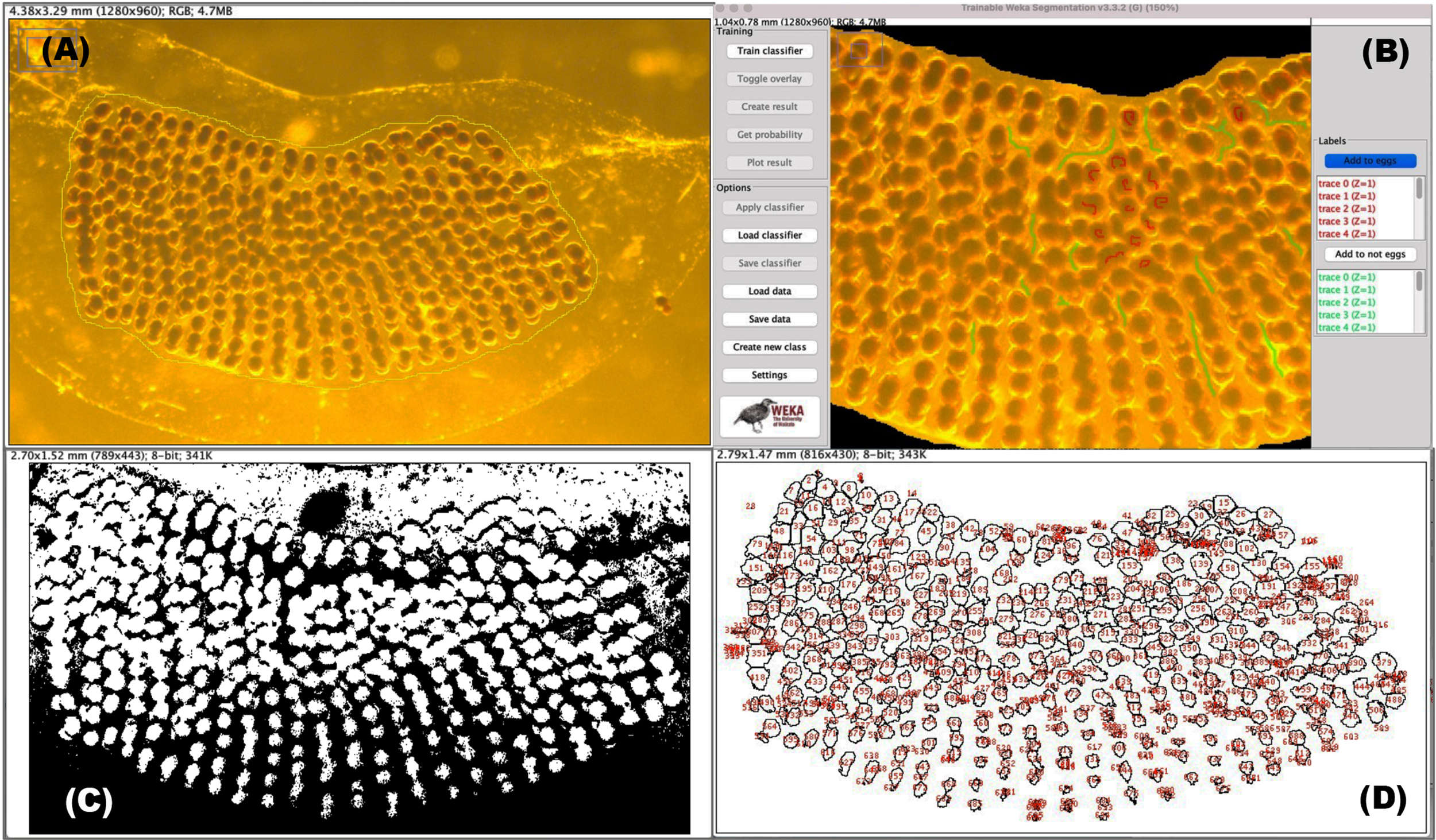
Task: Click the Add to not eggs button
Action: pyautogui.click(x=1369, y=254)
